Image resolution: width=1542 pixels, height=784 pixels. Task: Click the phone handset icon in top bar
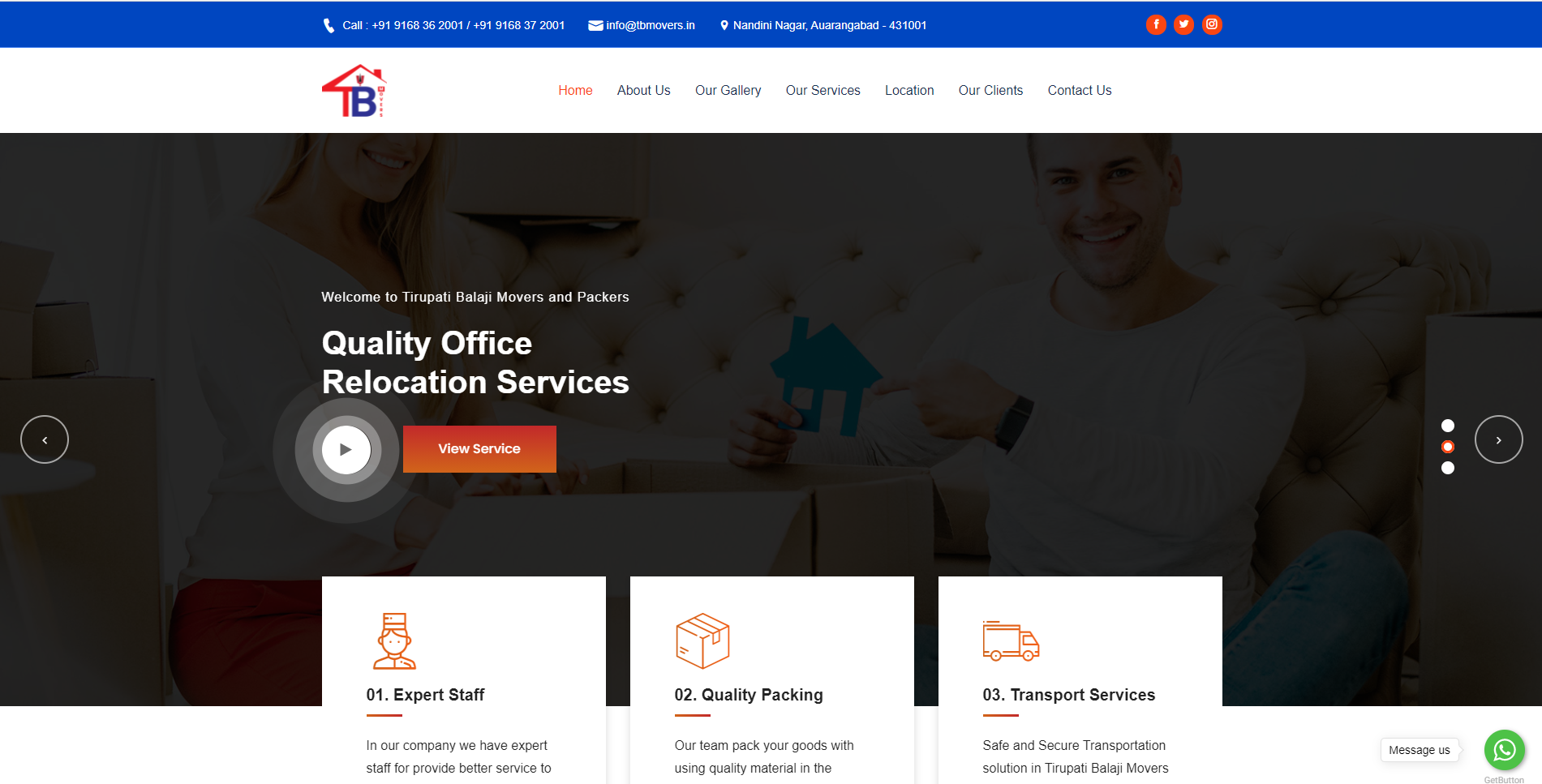329,25
